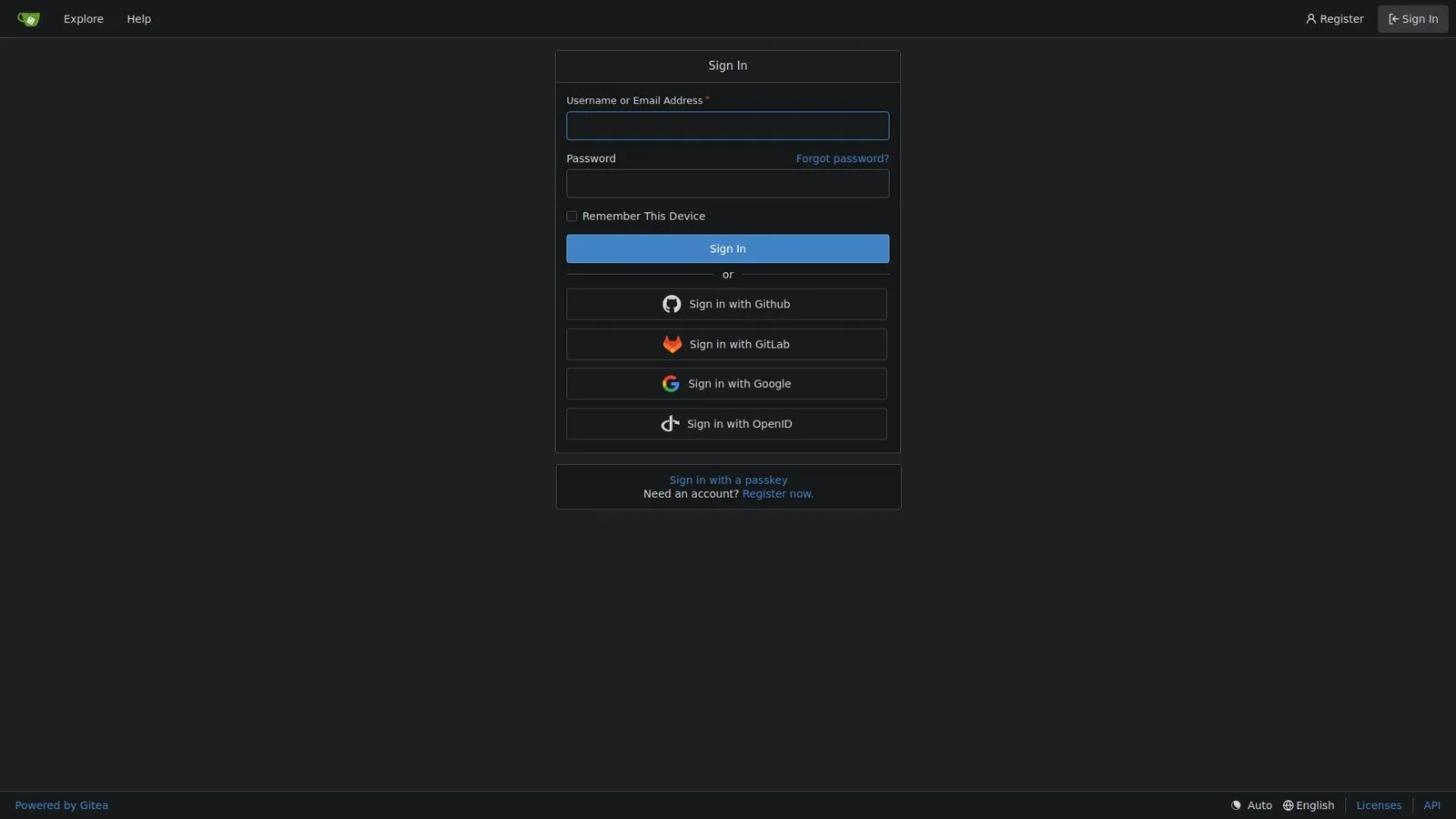Choose Sign in with Google
This screenshot has width=1456, height=819.
click(727, 384)
